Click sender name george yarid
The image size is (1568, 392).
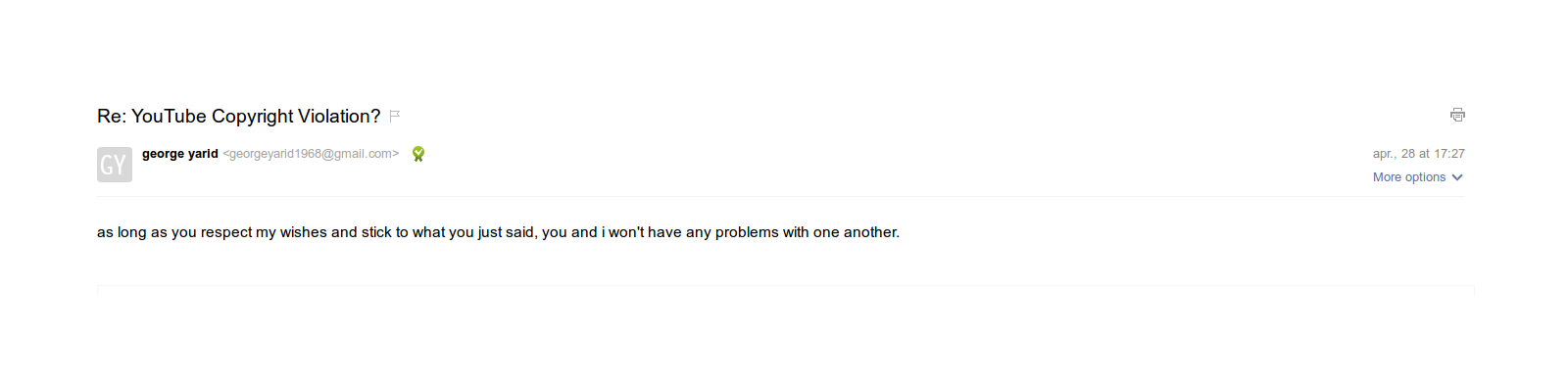179,154
